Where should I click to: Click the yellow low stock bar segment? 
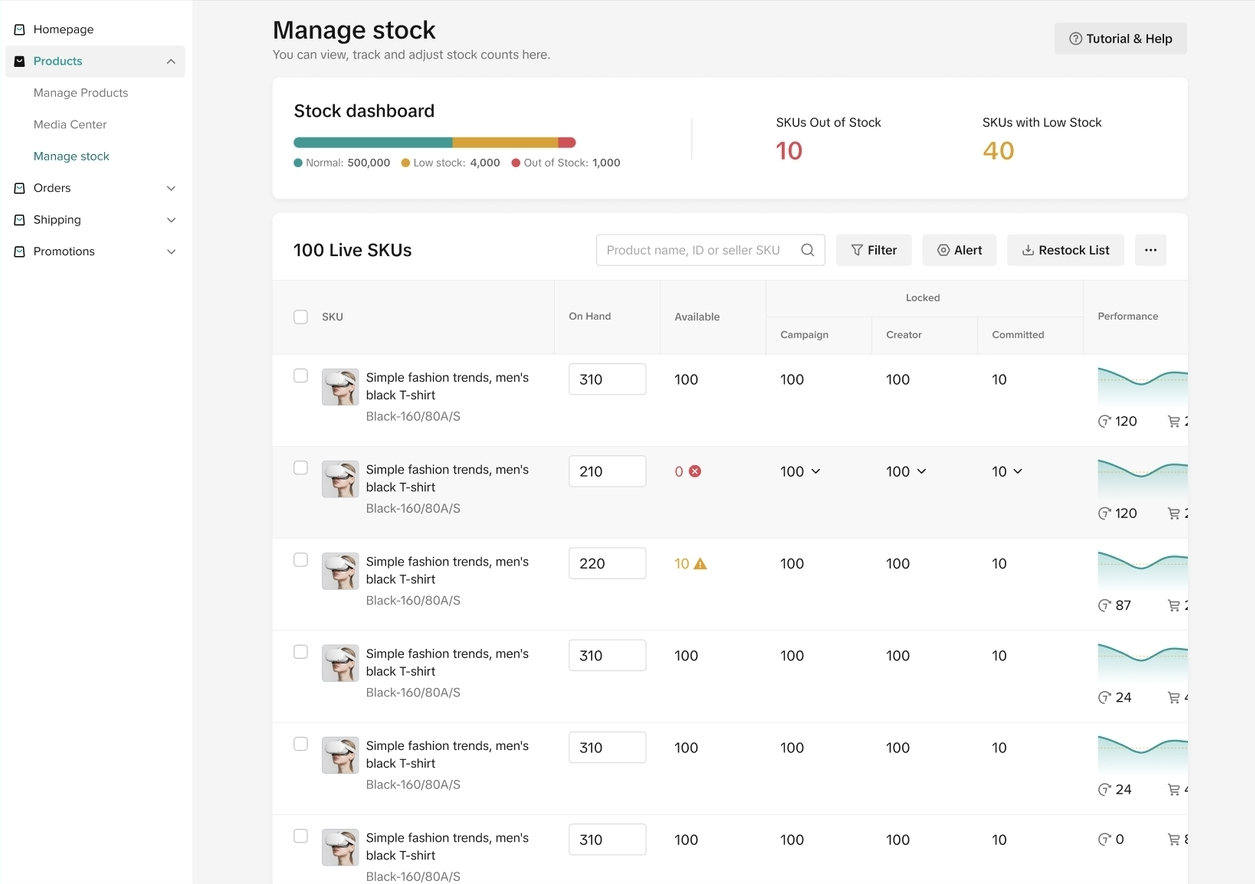pyautogui.click(x=505, y=143)
